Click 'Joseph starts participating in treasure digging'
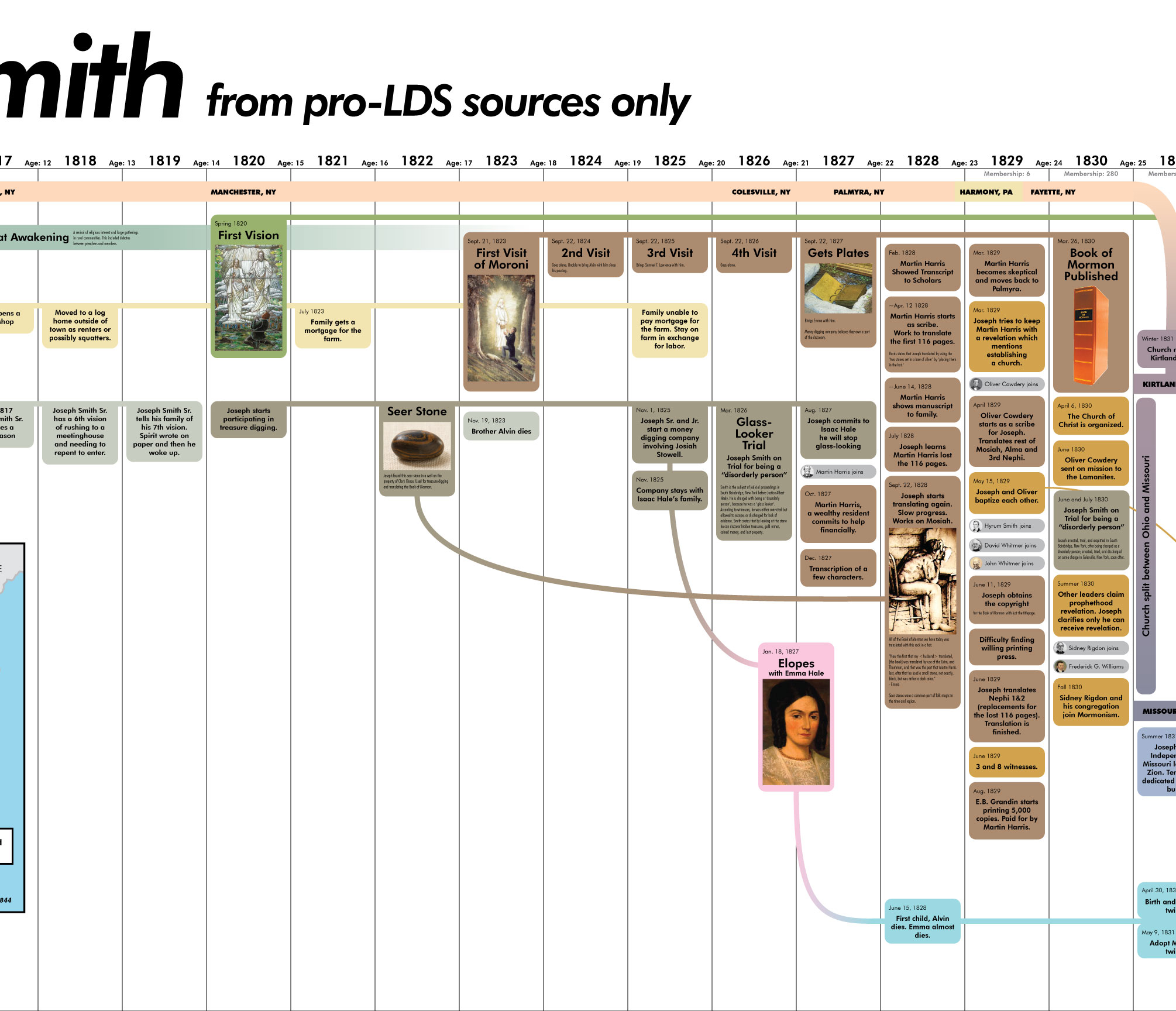 249,419
